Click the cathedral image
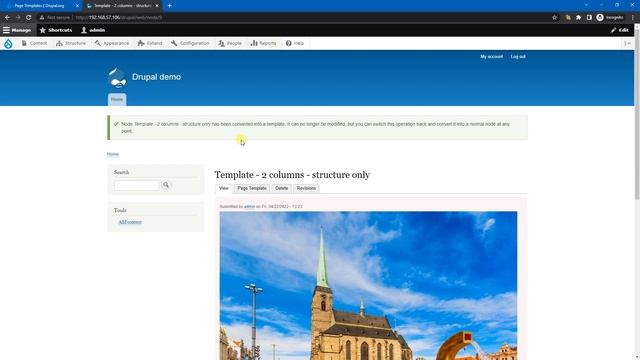This screenshot has width=640, height=360. pyautogui.click(x=368, y=285)
